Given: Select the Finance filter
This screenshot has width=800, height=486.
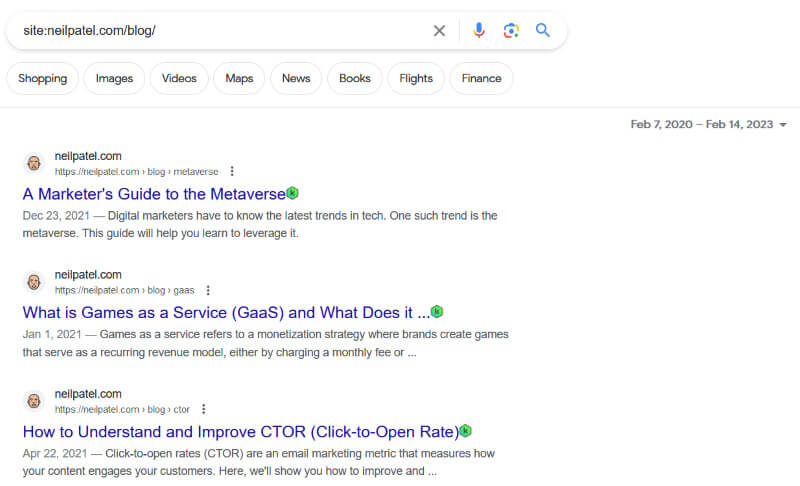Looking at the screenshot, I should pos(481,79).
